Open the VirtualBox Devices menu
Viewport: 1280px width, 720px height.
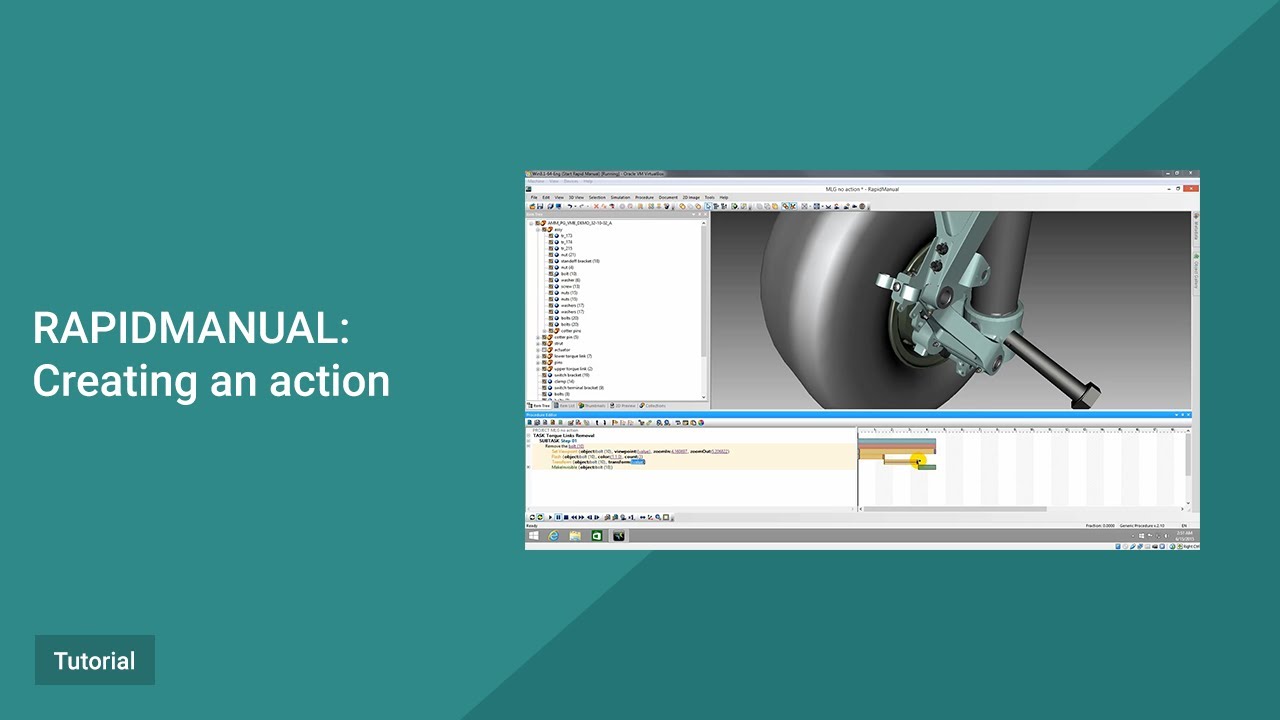[571, 181]
